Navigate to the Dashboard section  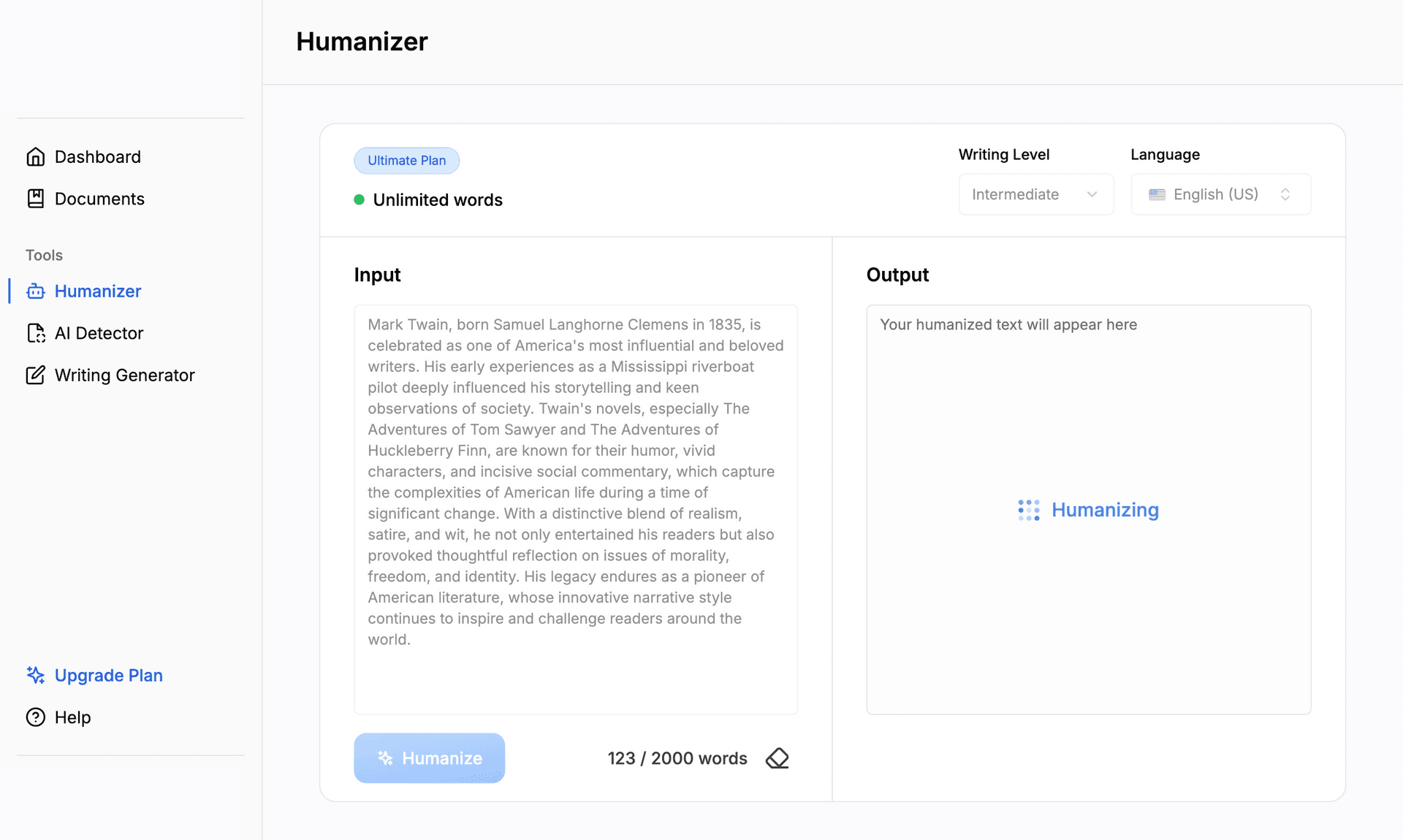98,156
